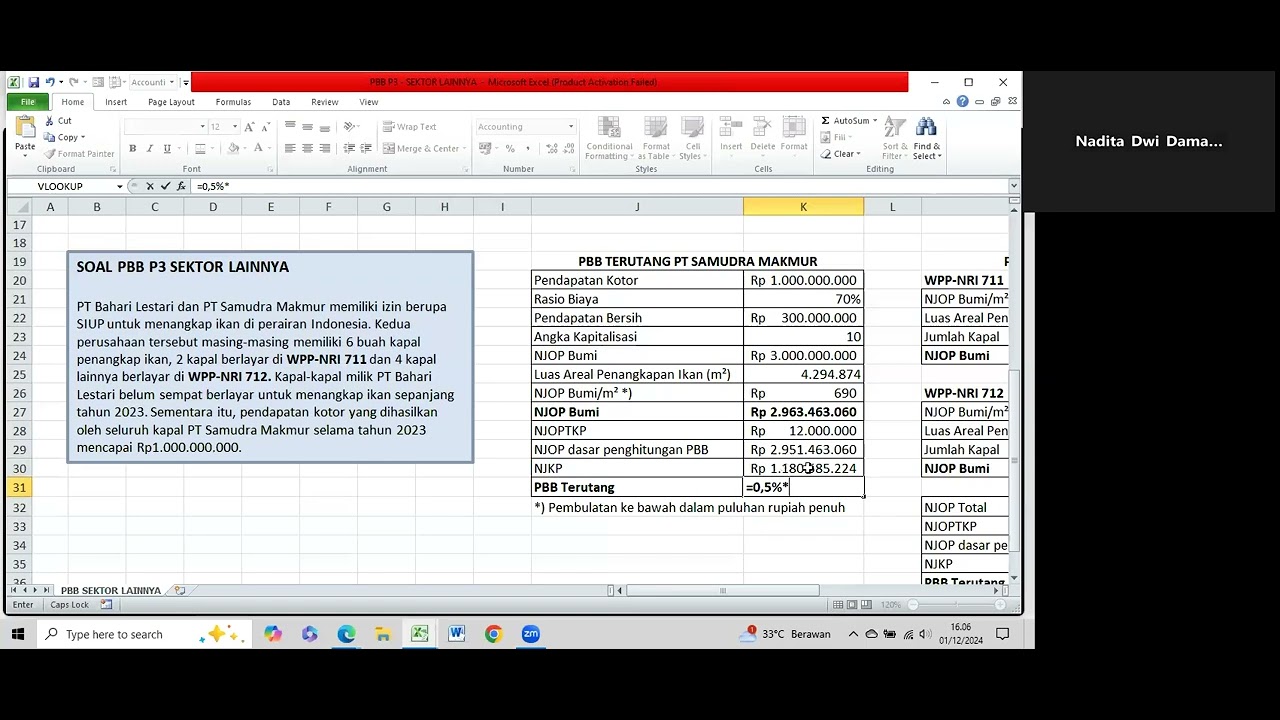This screenshot has width=1280, height=720.
Task: Click the Font Color letter A
Action: click(257, 148)
